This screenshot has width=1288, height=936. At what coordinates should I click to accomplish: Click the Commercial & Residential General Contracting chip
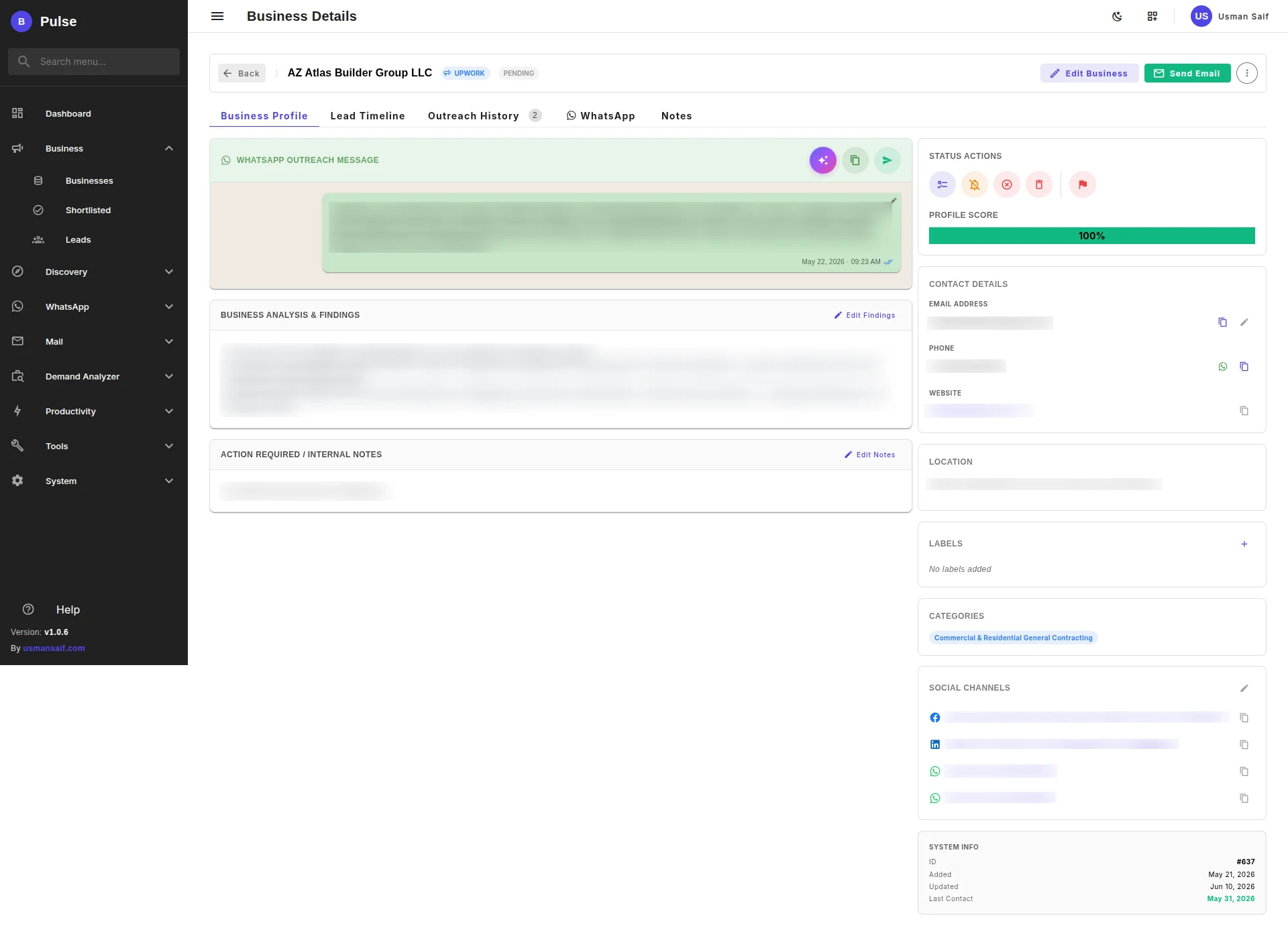(x=1013, y=638)
